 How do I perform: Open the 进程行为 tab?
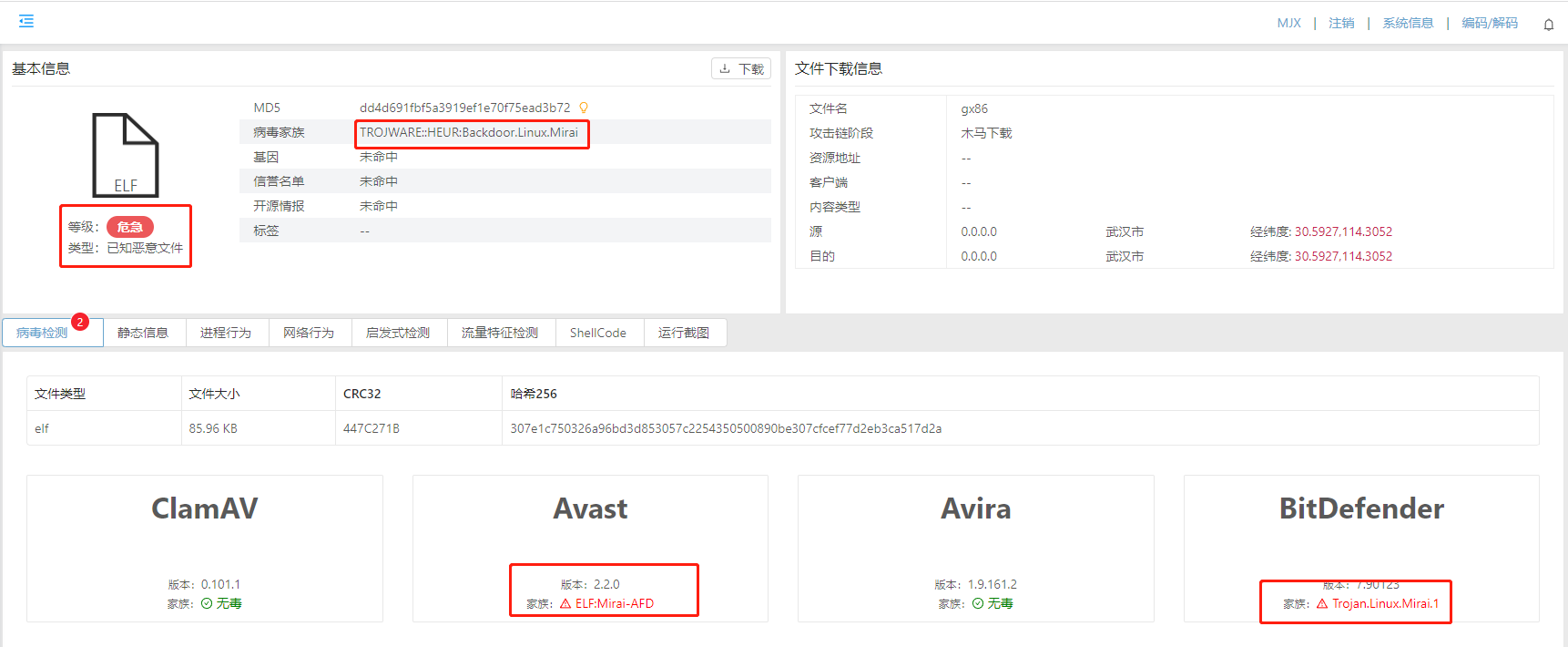(227, 333)
